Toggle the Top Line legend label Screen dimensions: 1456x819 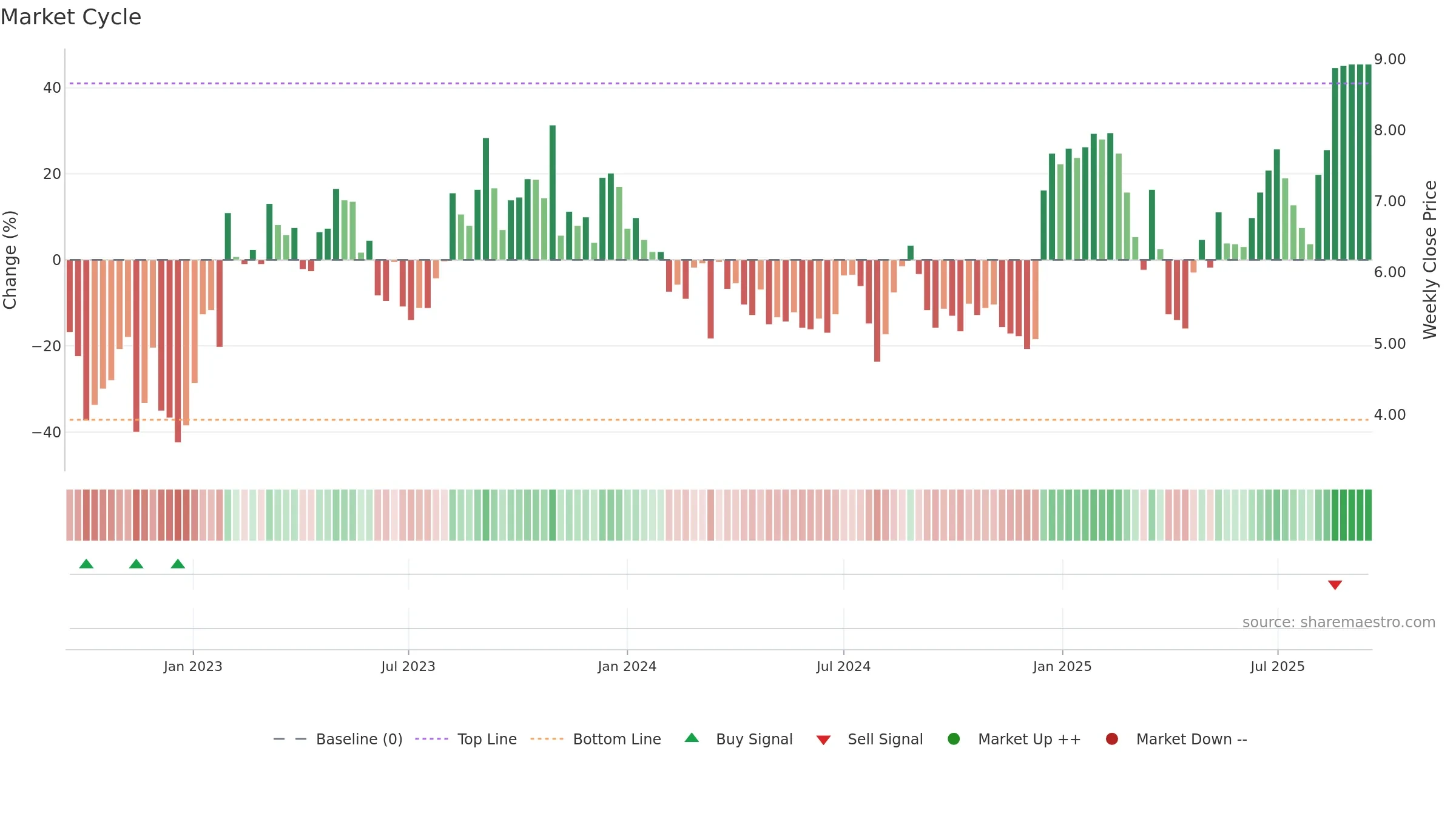click(487, 739)
